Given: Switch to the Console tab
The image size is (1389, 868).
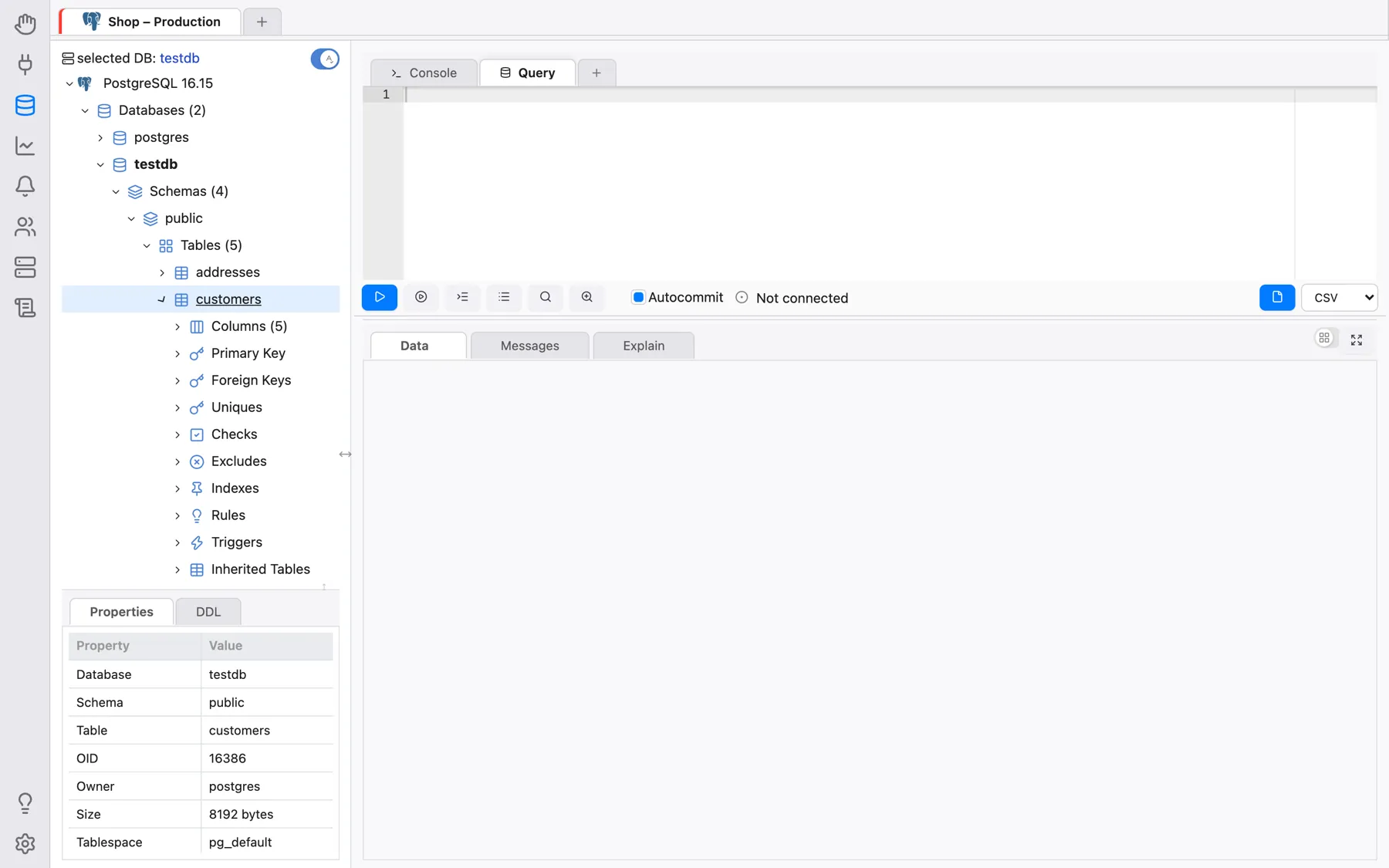Looking at the screenshot, I should click(424, 73).
